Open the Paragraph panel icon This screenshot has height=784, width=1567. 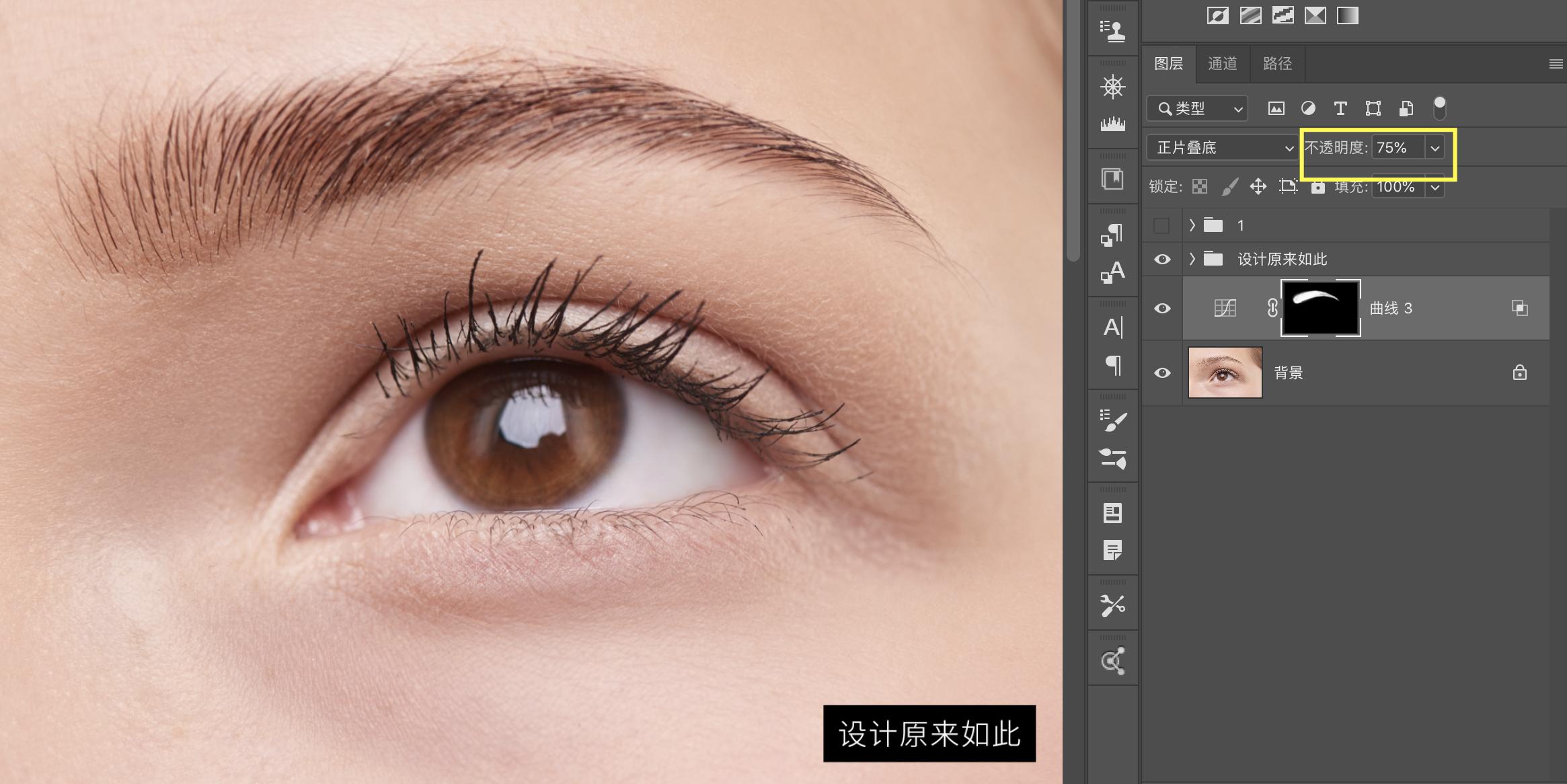coord(1112,365)
